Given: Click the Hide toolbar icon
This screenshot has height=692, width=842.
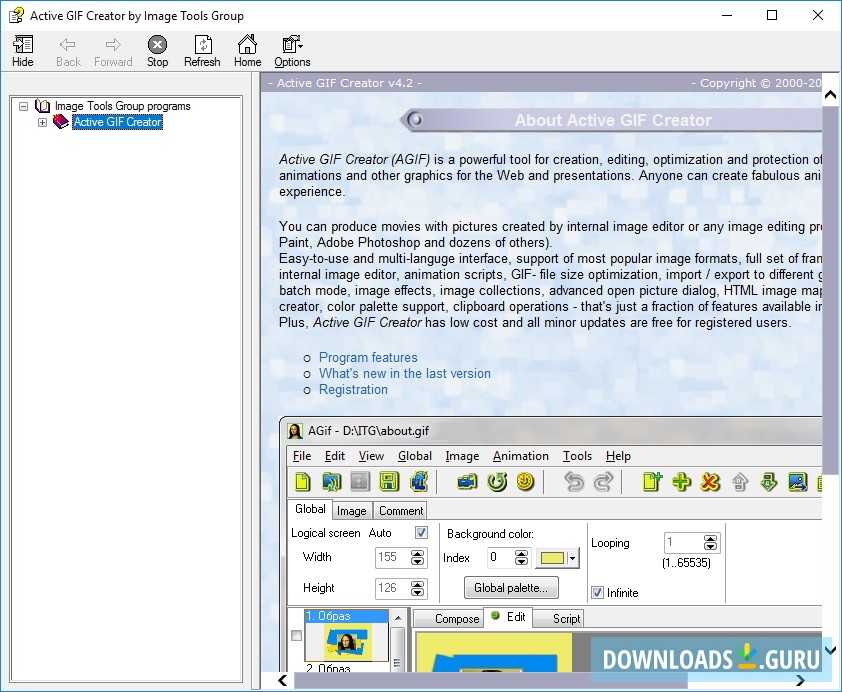Looking at the screenshot, I should pos(22,45).
